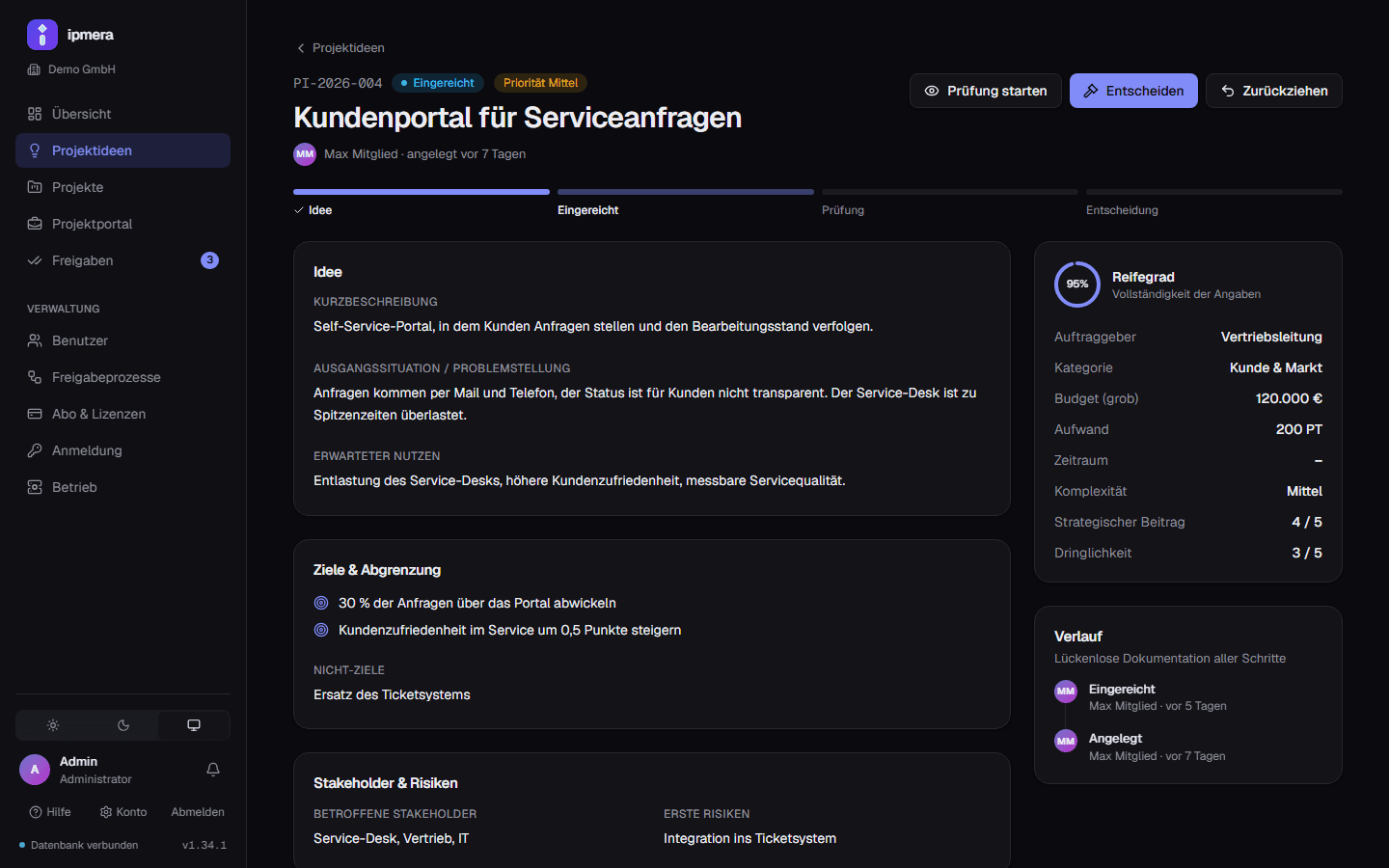Select the Eingereicht progress step
The height and width of the screenshot is (868, 1389).
[686, 203]
